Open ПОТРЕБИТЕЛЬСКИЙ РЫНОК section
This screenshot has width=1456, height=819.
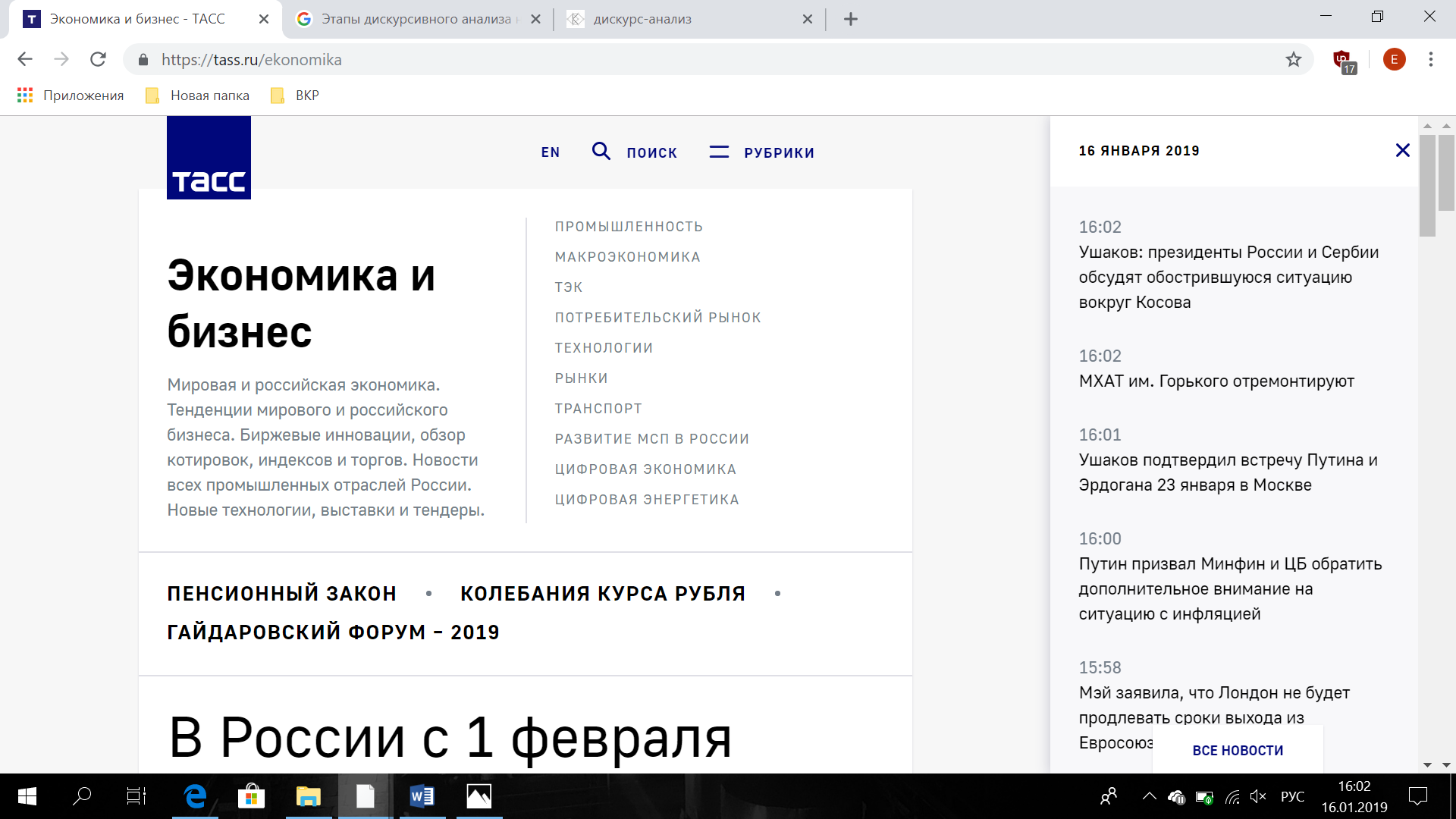pyautogui.click(x=658, y=318)
